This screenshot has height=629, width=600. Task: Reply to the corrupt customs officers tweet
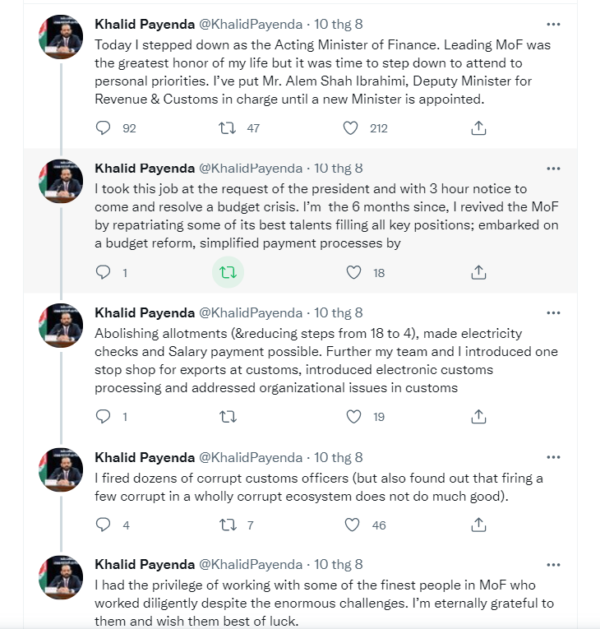click(x=103, y=524)
